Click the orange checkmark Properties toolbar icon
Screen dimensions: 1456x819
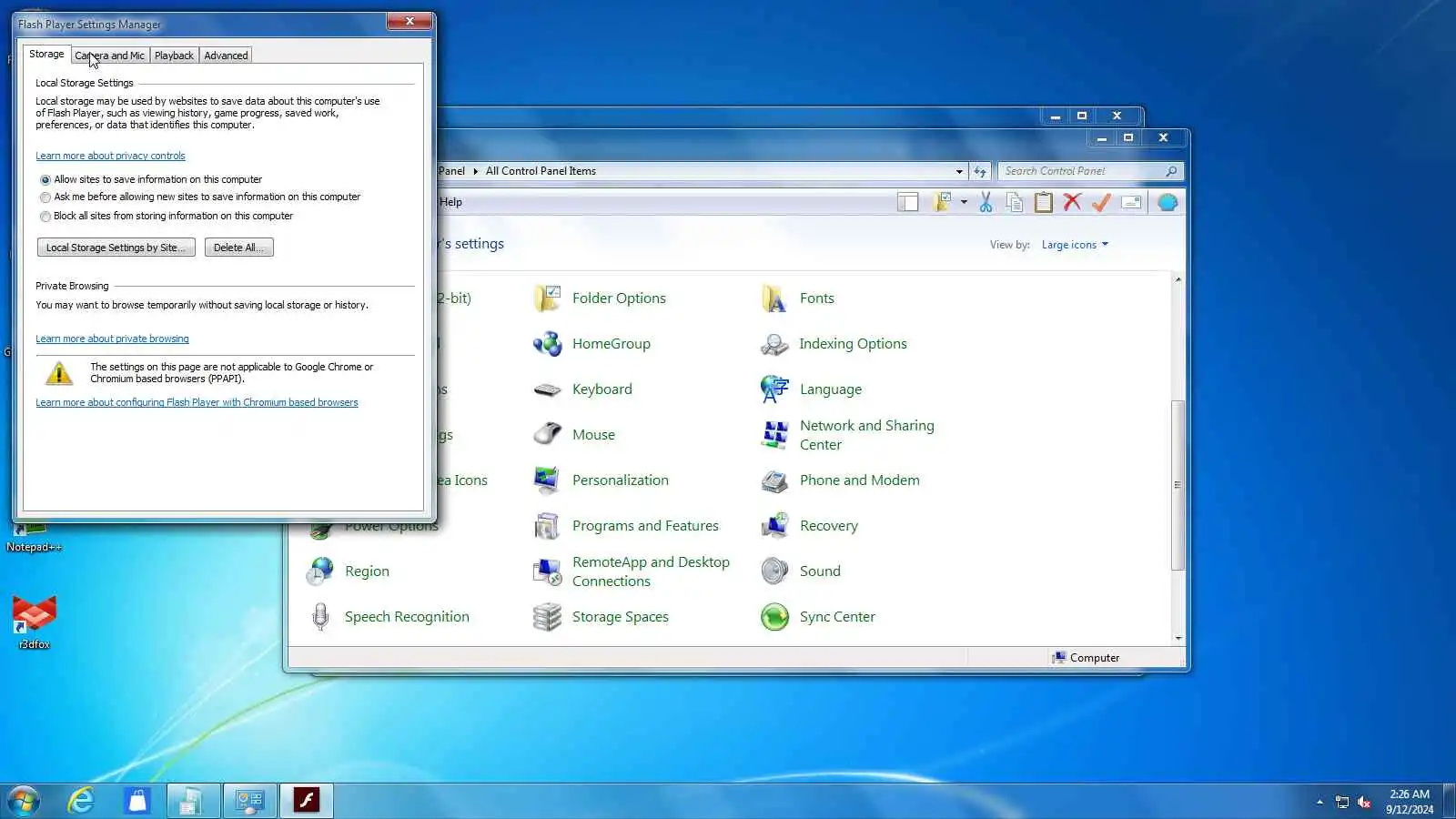(1101, 202)
